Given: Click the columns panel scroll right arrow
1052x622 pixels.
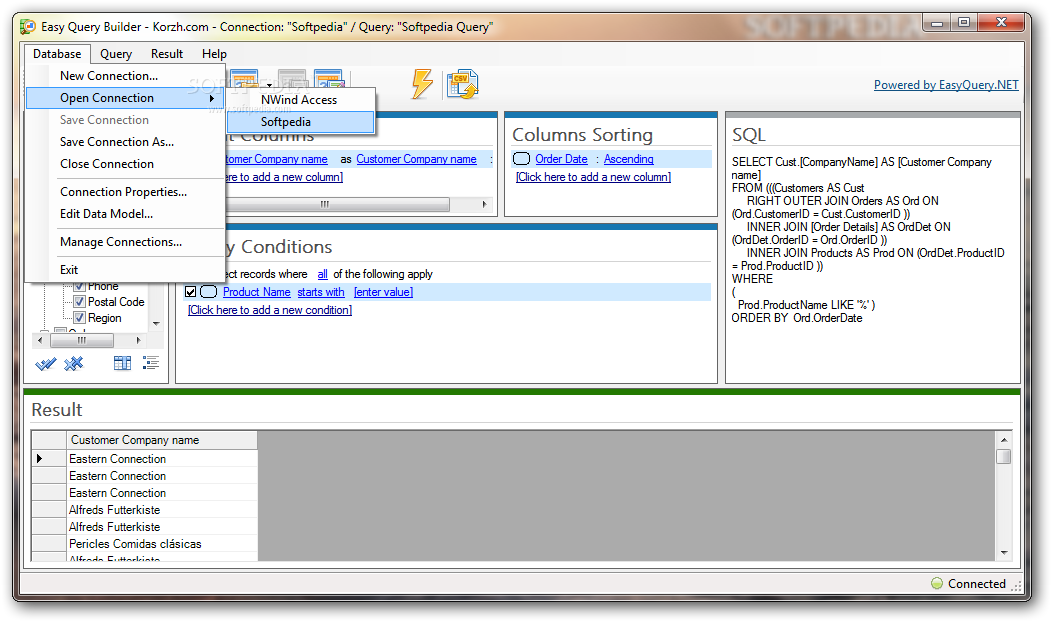Looking at the screenshot, I should 484,204.
